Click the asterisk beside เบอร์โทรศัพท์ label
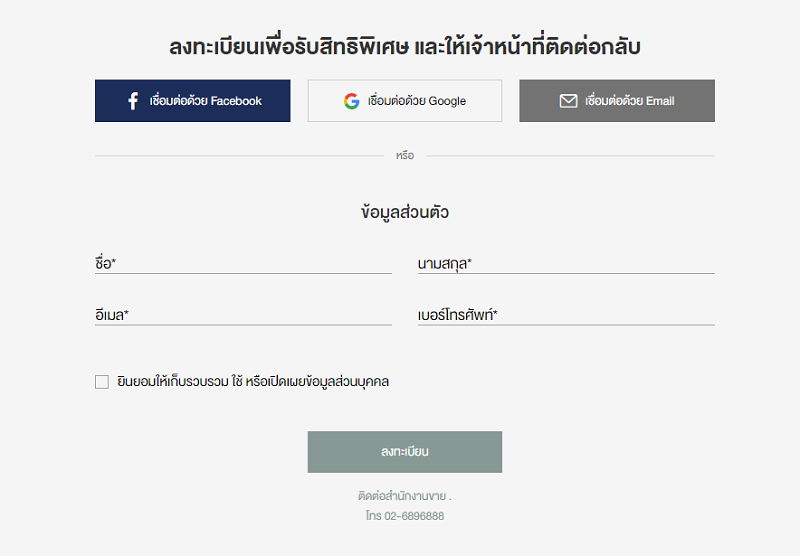 [495, 312]
